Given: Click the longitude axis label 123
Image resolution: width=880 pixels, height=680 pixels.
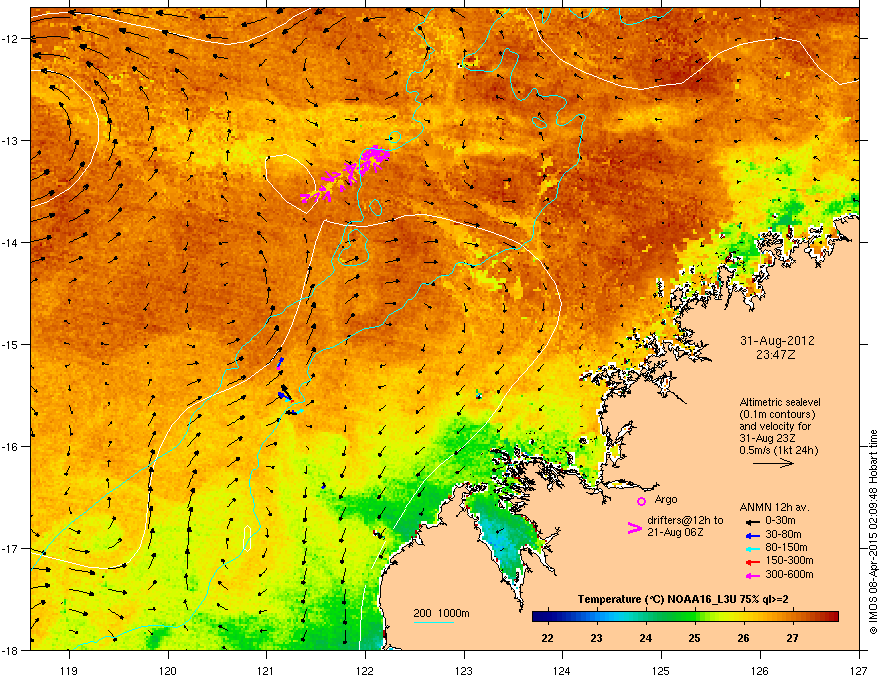Looking at the screenshot, I should click(x=464, y=670).
